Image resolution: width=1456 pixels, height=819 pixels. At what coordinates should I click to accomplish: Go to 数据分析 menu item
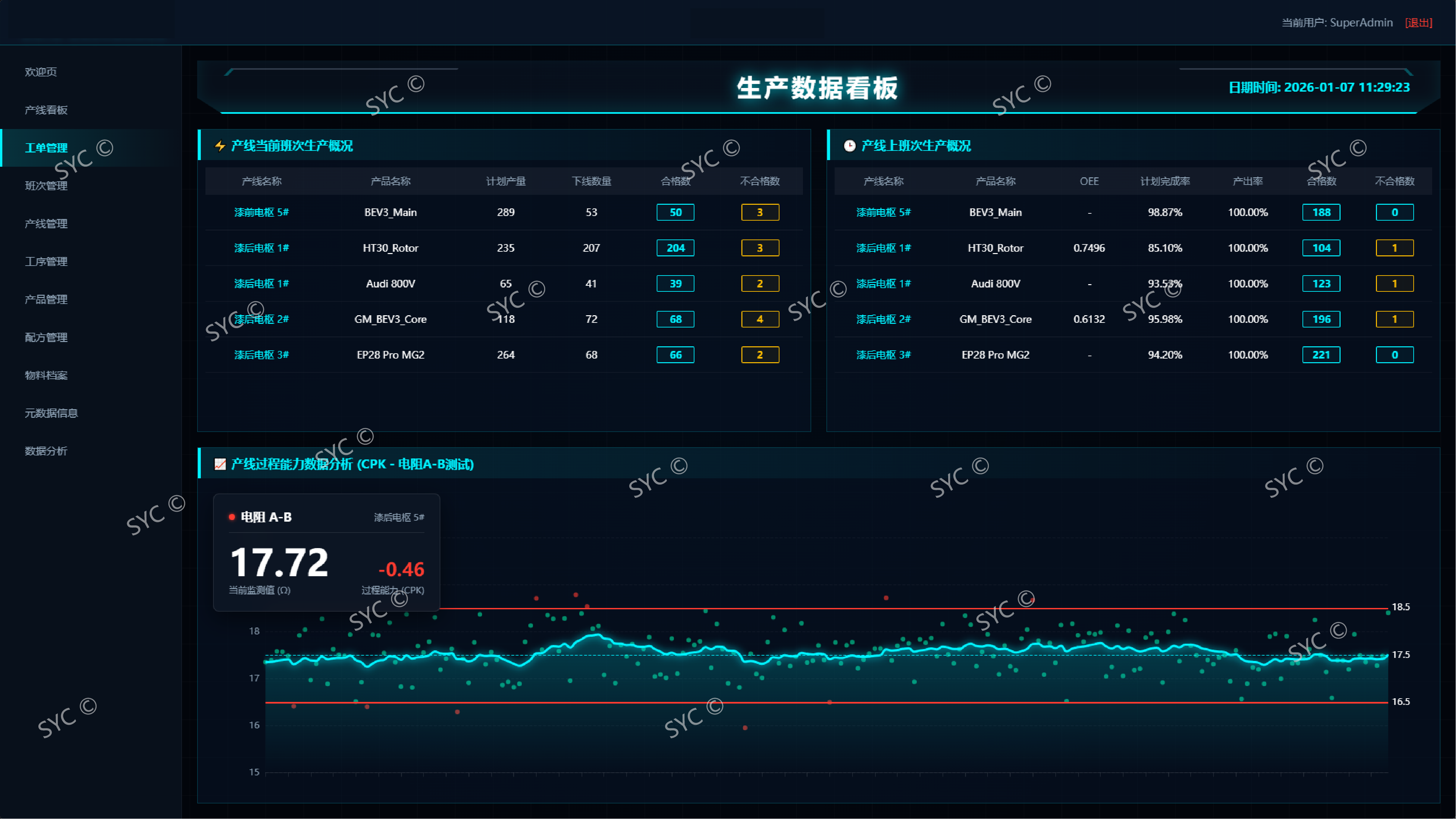46,451
